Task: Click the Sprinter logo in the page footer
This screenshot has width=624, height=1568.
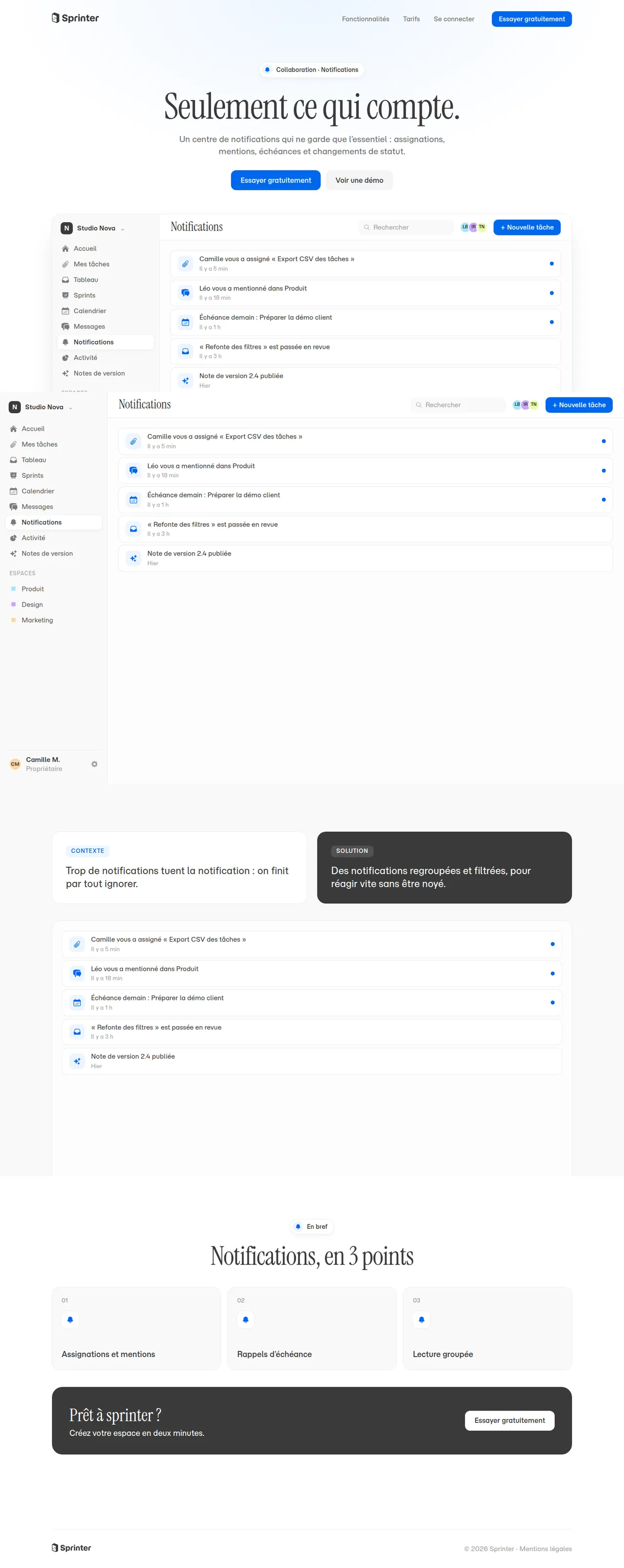Action: [71, 1548]
